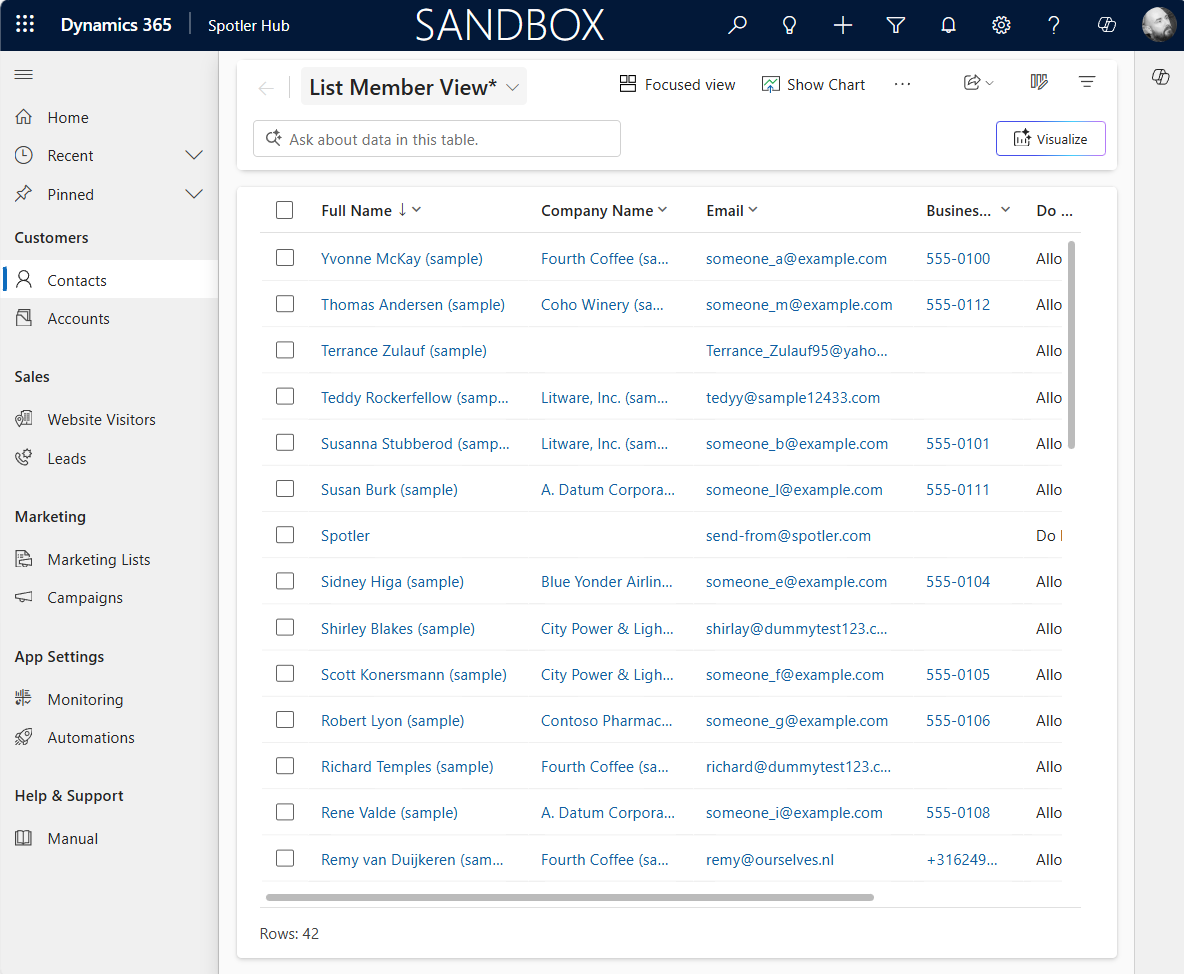Click the grid's horizontal scrollbar
Screen dimensions: 1184x974
tap(570, 898)
